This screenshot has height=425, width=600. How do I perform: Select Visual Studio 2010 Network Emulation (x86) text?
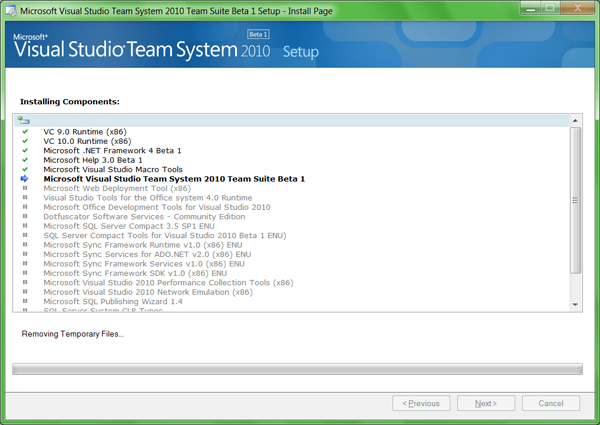pos(148,292)
